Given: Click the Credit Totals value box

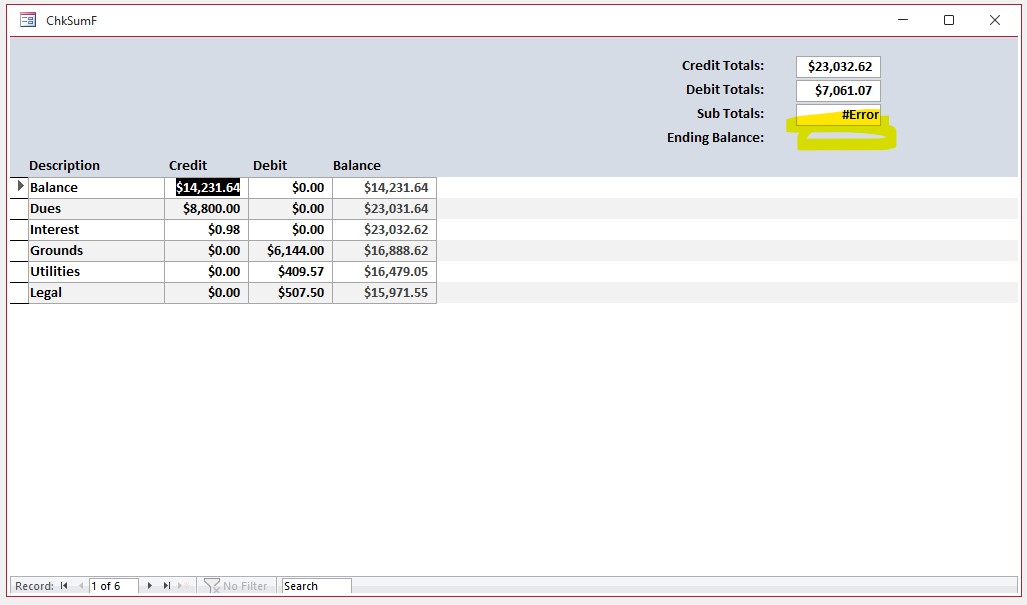Looking at the screenshot, I should pyautogui.click(x=838, y=67).
